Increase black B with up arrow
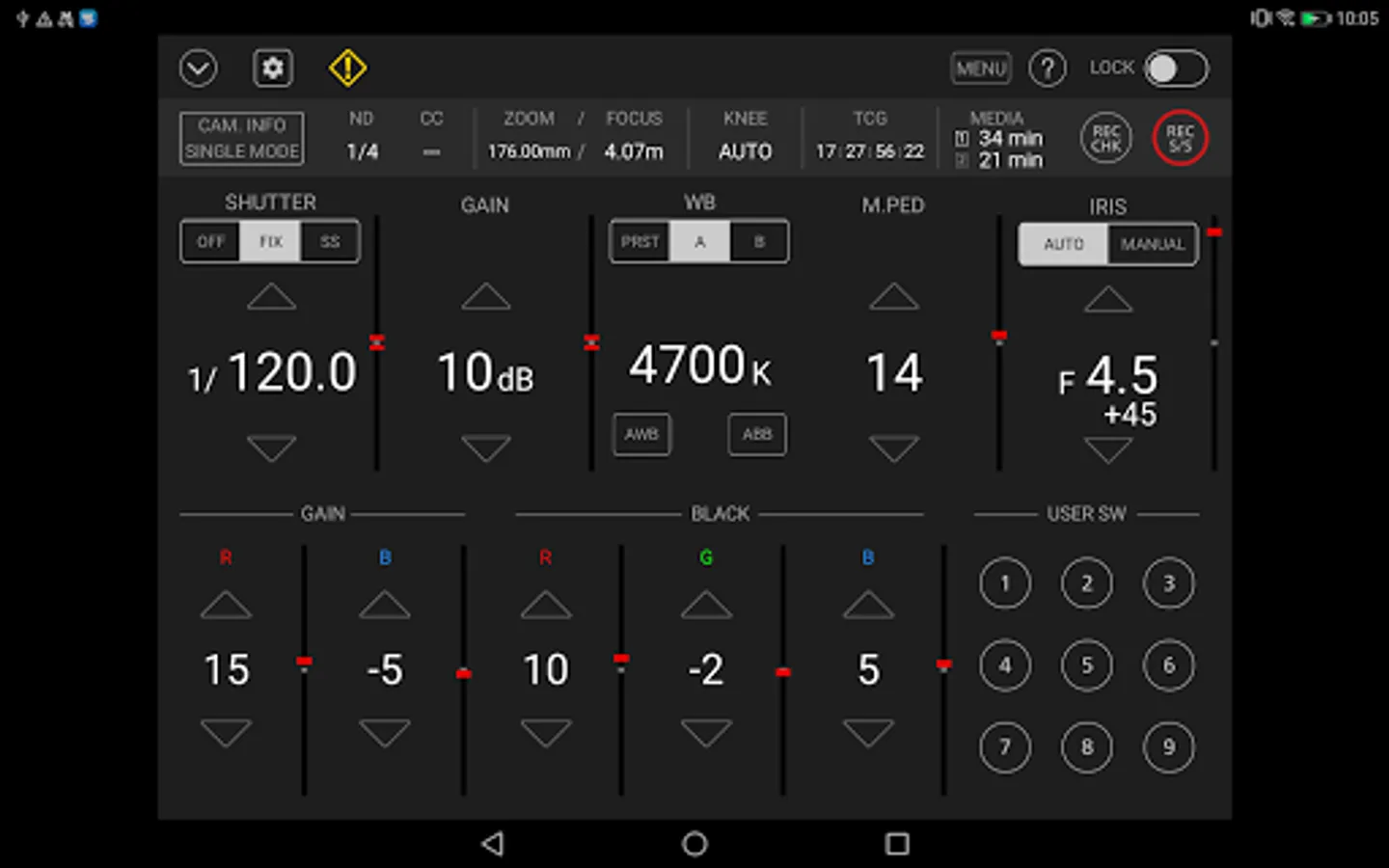The width and height of the screenshot is (1389, 868). coord(868,605)
